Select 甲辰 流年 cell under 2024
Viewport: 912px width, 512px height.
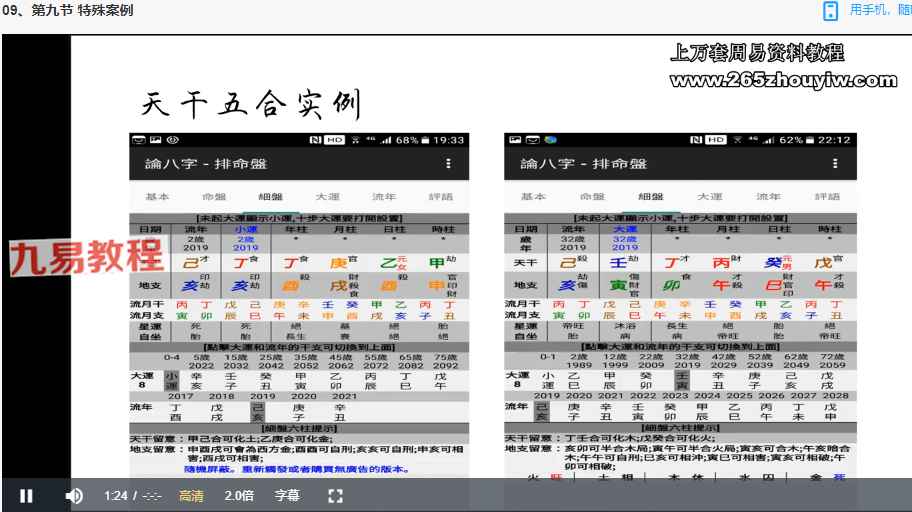pyautogui.click(x=702, y=411)
